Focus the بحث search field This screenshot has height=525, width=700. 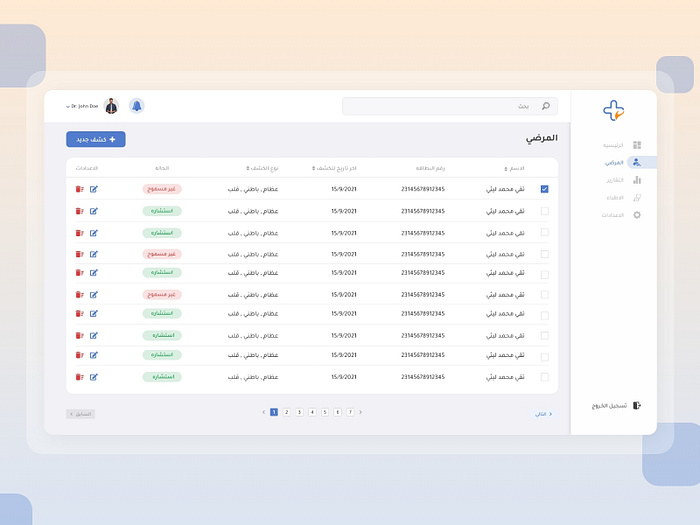coord(450,106)
